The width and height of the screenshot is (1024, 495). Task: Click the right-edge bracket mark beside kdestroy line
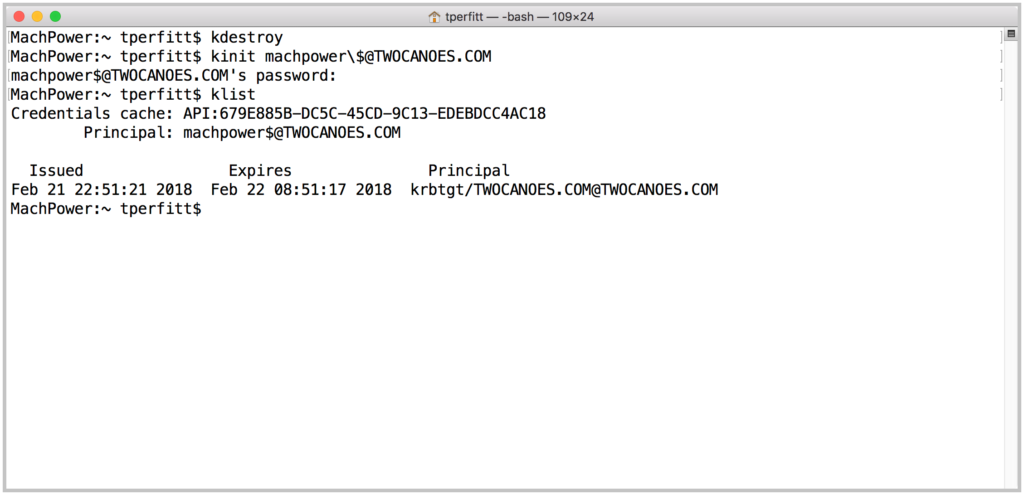coord(1000,38)
